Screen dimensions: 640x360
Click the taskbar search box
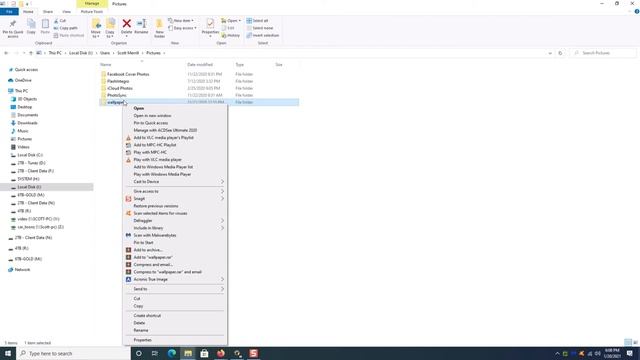(73, 353)
